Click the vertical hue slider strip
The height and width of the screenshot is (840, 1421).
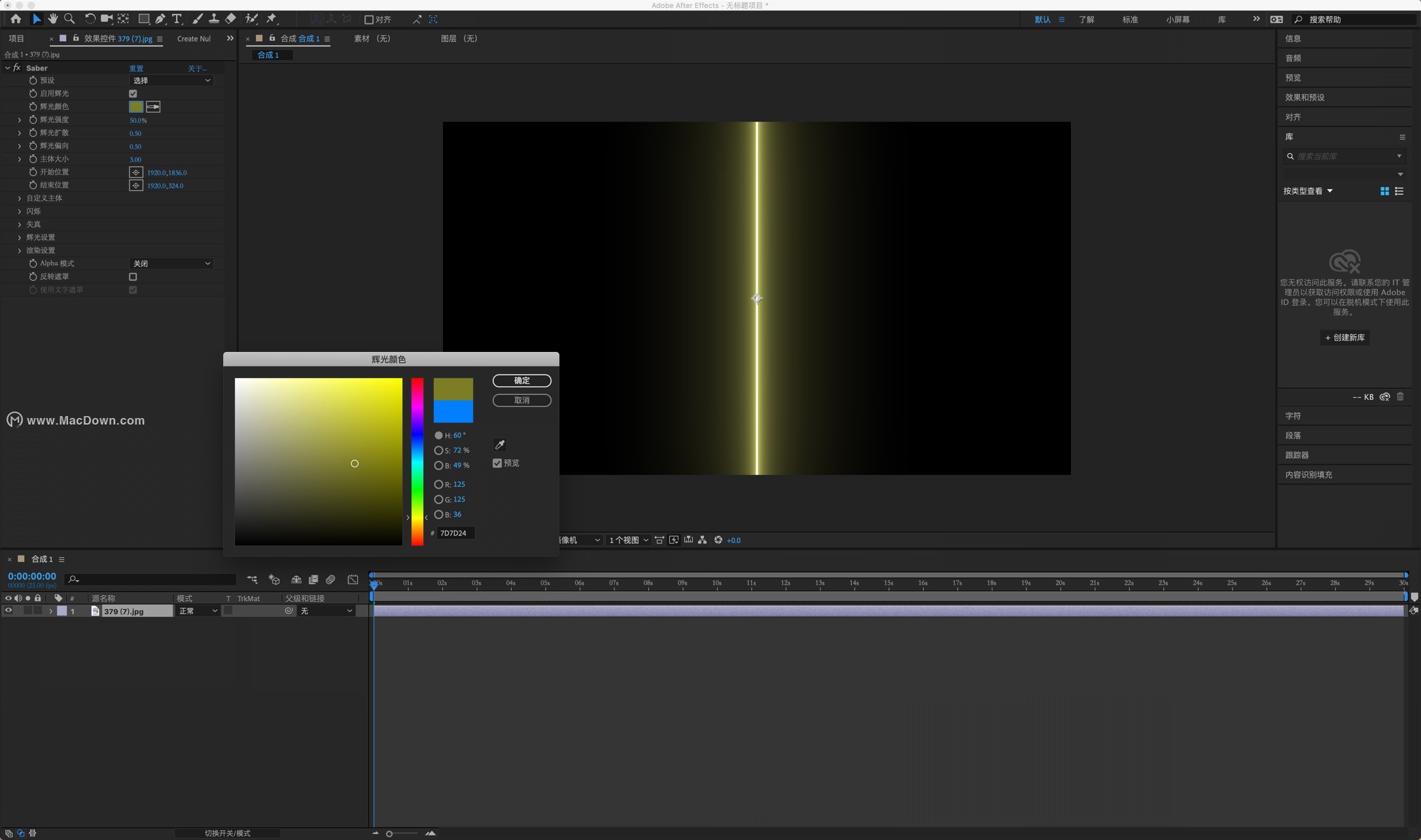417,461
